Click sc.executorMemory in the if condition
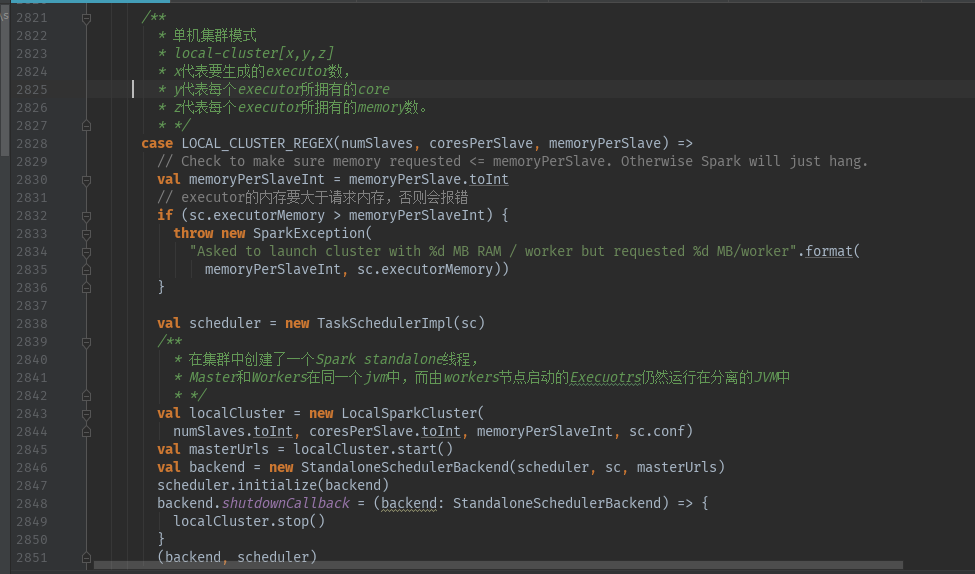Screen dimensions: 975x574 (257, 215)
